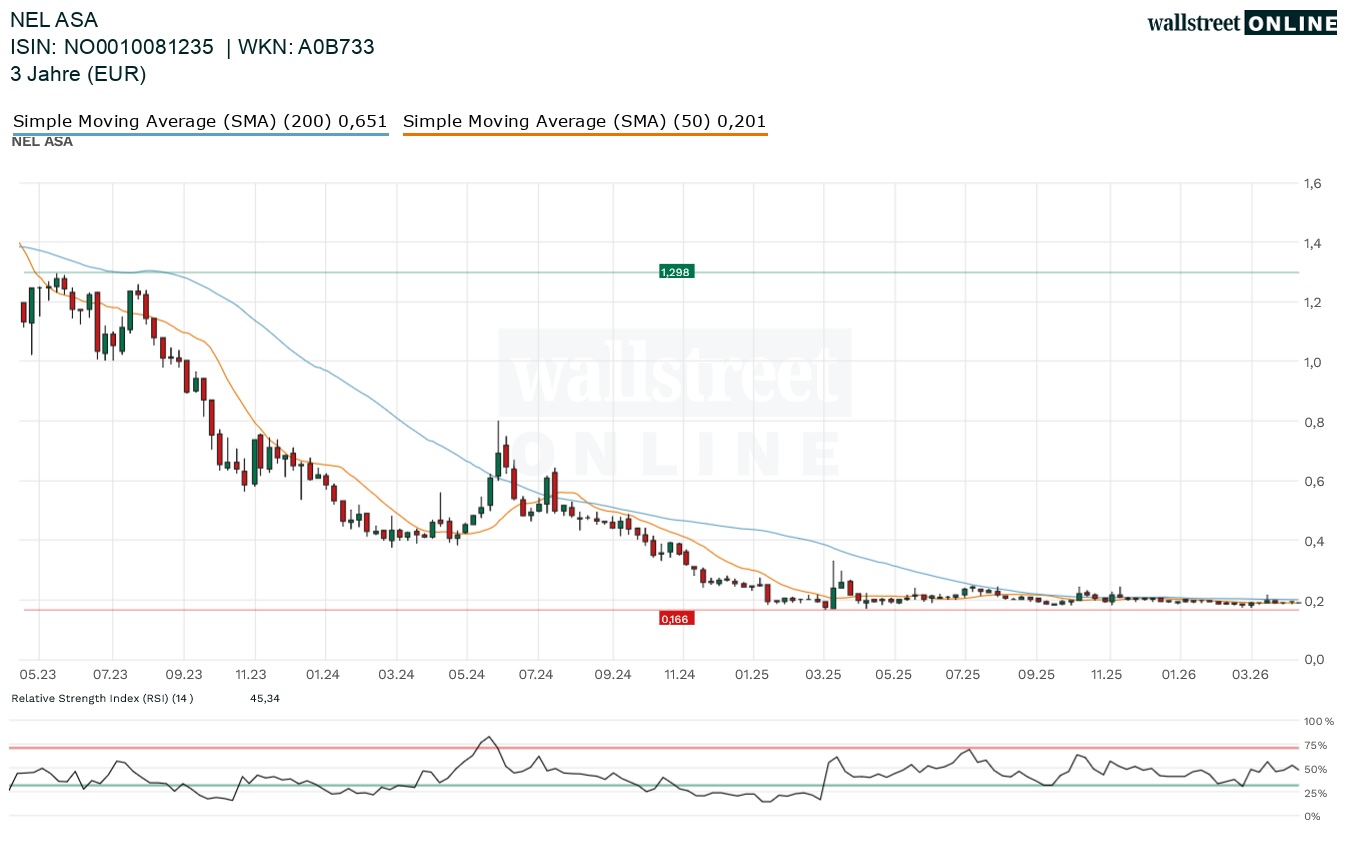The image size is (1349, 843).
Task: Toggle the SMA (50) legend entry
Action: [x=584, y=122]
